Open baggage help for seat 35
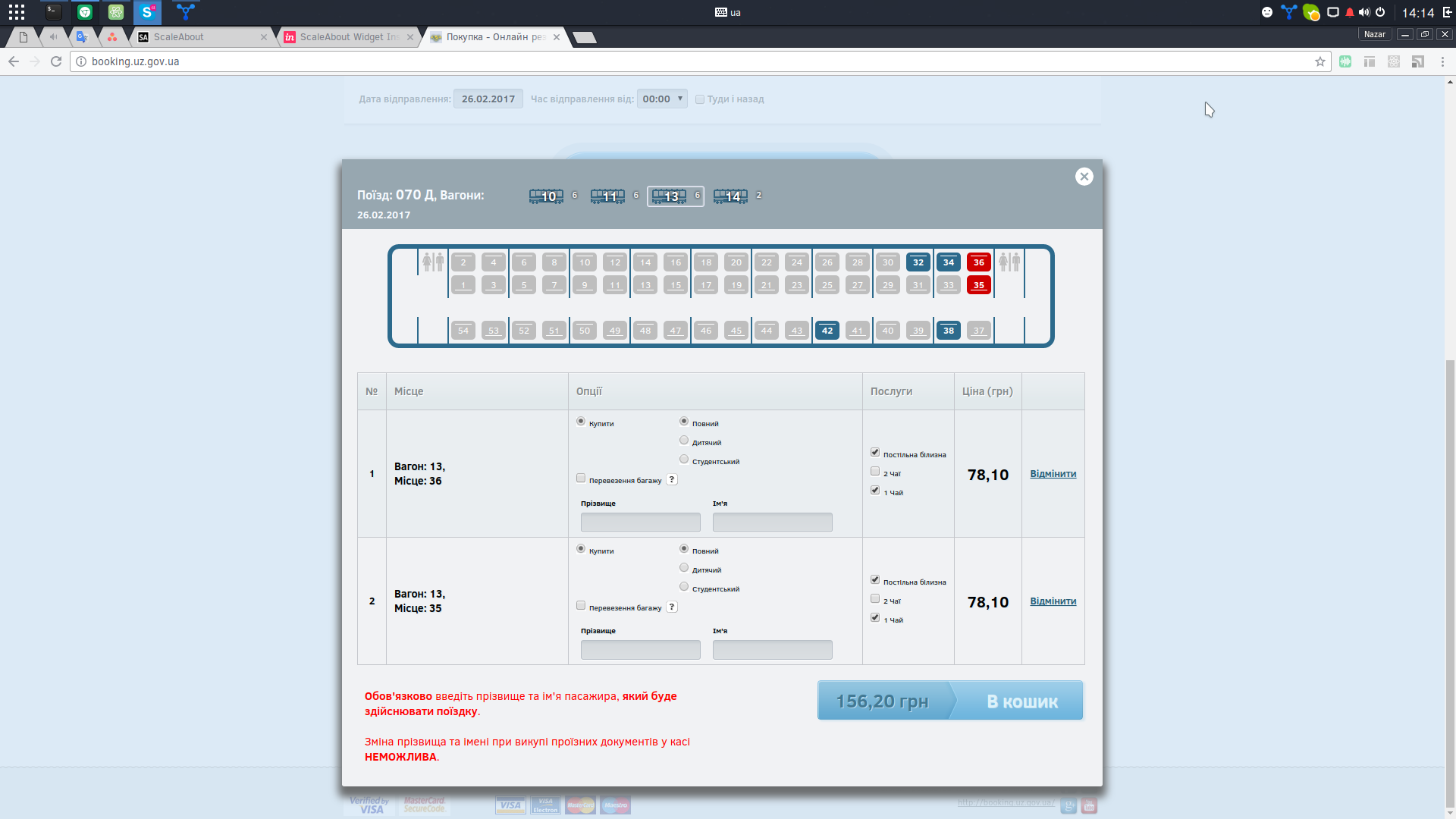 [x=672, y=607]
